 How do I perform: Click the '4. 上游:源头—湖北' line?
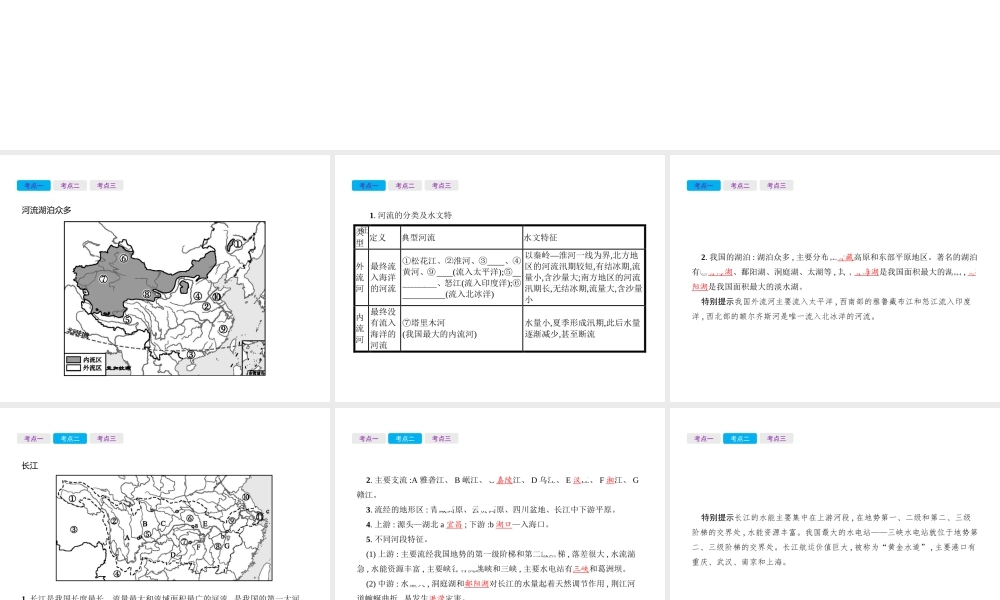click(x=458, y=525)
